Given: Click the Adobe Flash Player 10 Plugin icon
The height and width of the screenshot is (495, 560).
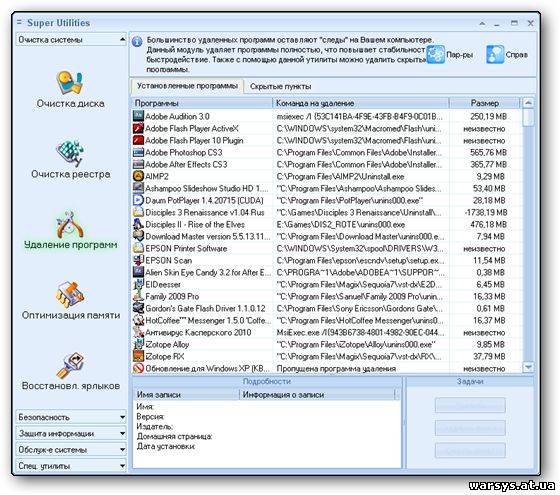Looking at the screenshot, I should [138, 140].
